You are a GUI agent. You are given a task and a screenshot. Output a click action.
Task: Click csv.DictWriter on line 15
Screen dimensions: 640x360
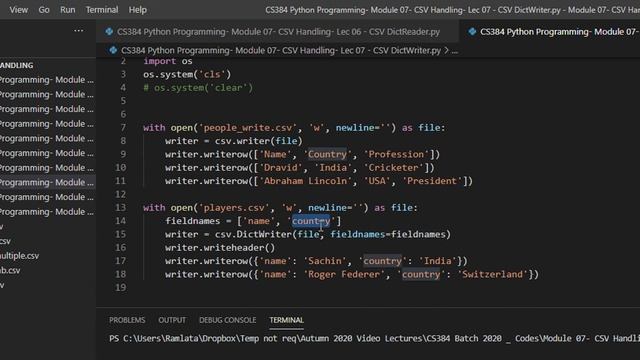[253, 235]
